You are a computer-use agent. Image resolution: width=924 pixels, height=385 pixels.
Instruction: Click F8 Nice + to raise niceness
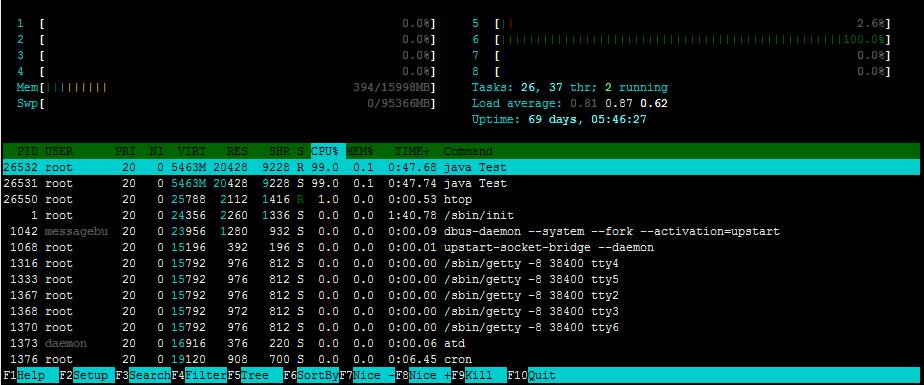point(423,376)
